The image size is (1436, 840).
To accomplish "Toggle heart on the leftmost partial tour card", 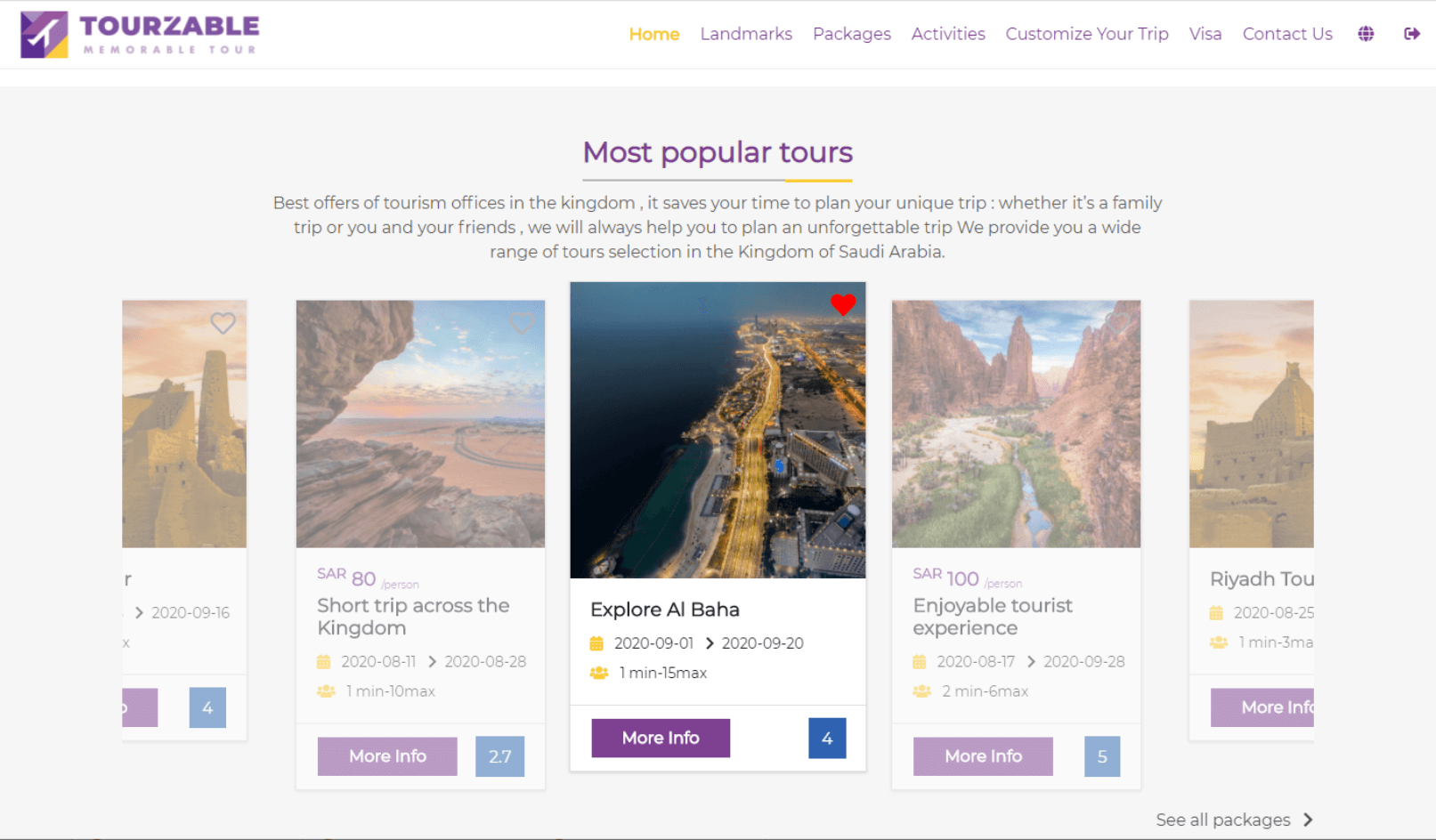I will coord(223,322).
